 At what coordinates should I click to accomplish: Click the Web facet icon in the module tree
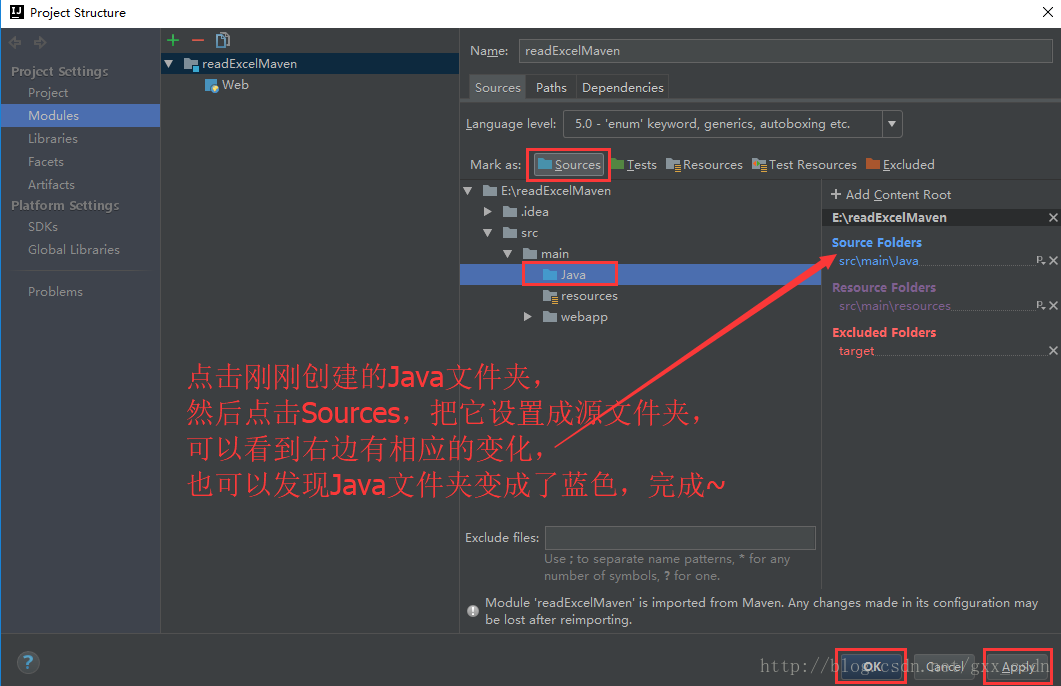[211, 85]
